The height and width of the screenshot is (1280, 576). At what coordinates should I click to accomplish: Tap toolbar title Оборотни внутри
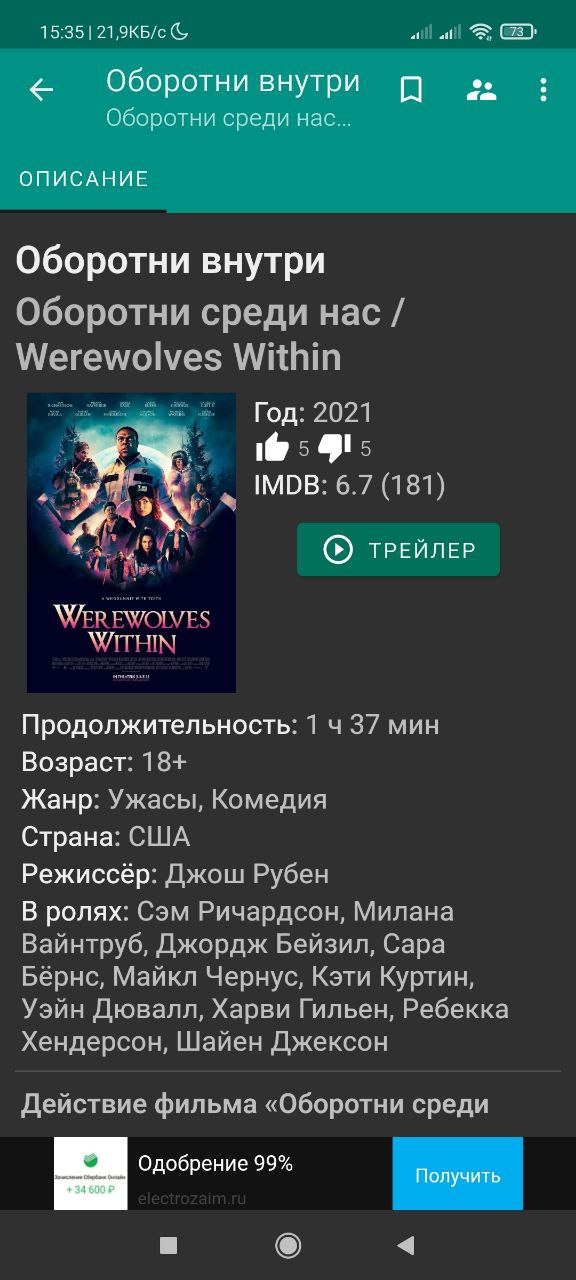(x=233, y=81)
